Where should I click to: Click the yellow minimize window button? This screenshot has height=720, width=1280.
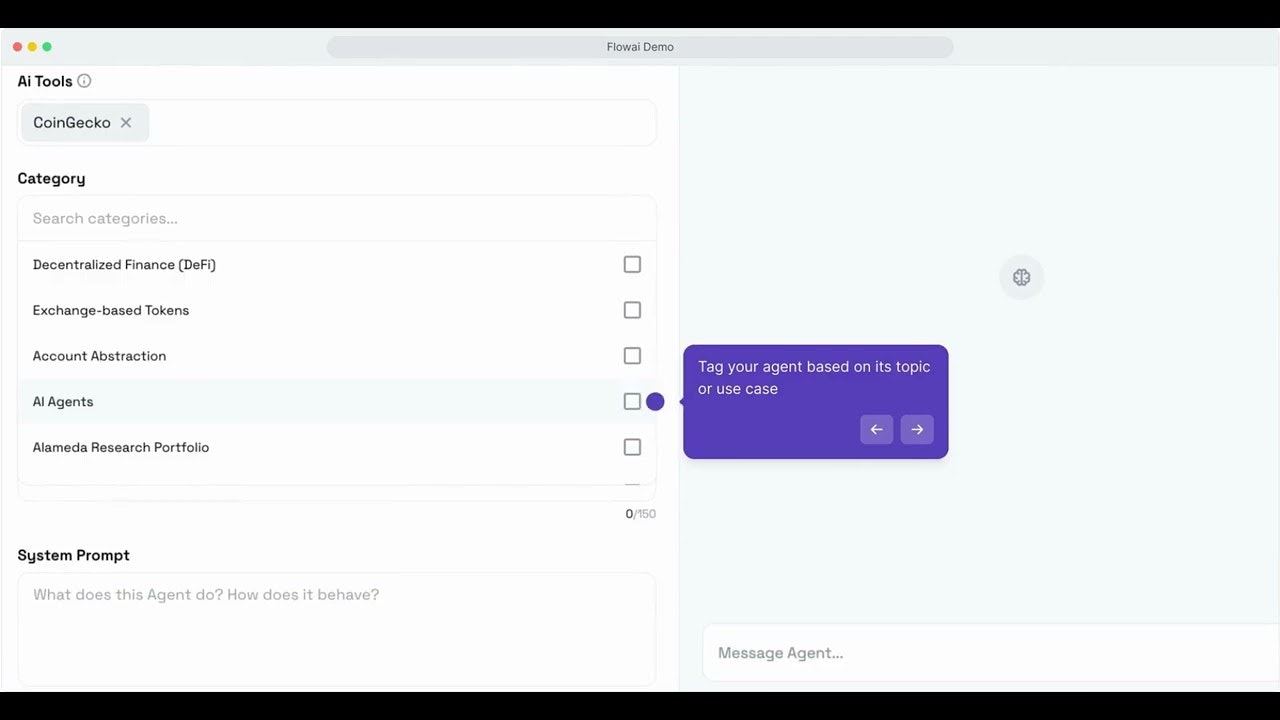32,47
